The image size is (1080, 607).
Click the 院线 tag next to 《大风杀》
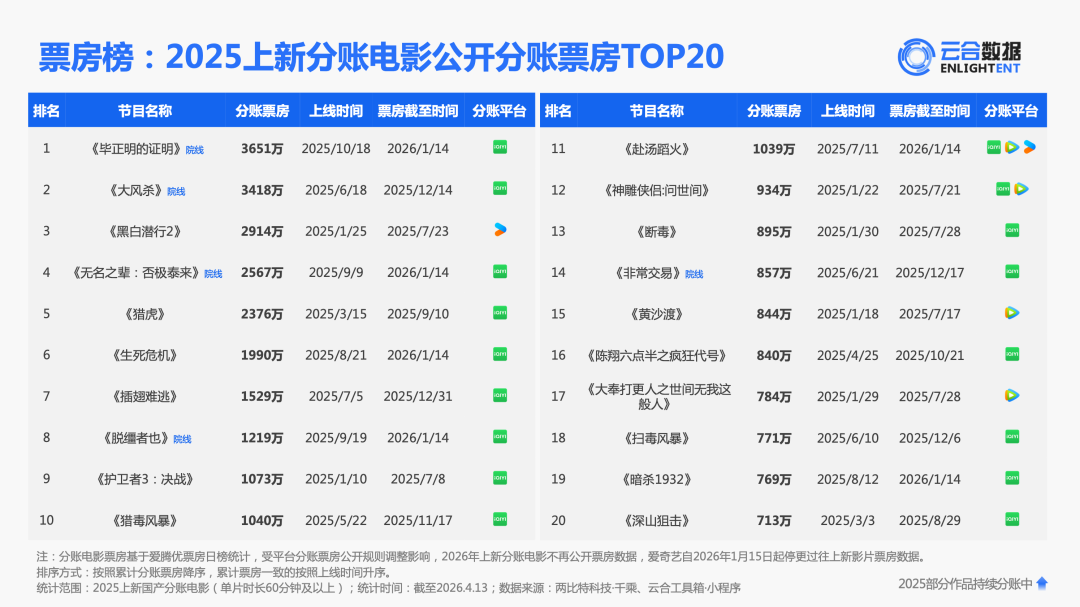tap(176, 192)
